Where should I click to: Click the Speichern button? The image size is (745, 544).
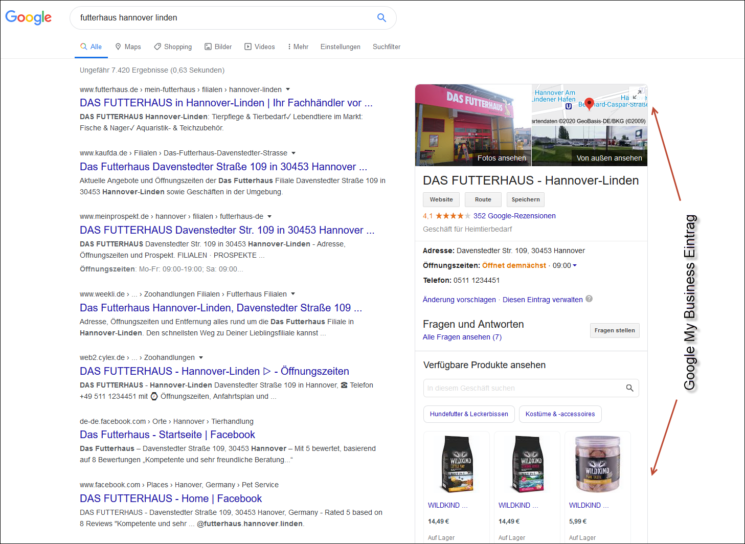(525, 200)
